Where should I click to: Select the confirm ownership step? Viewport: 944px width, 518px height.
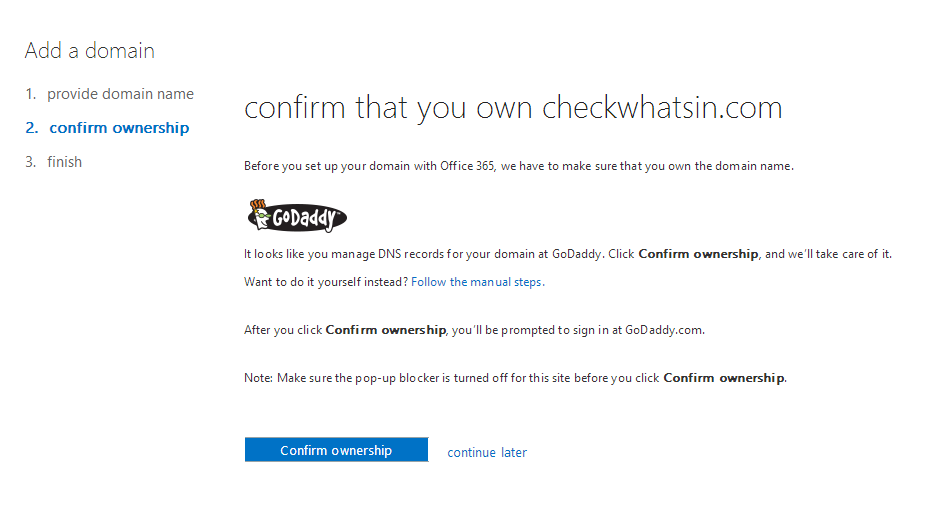[119, 128]
